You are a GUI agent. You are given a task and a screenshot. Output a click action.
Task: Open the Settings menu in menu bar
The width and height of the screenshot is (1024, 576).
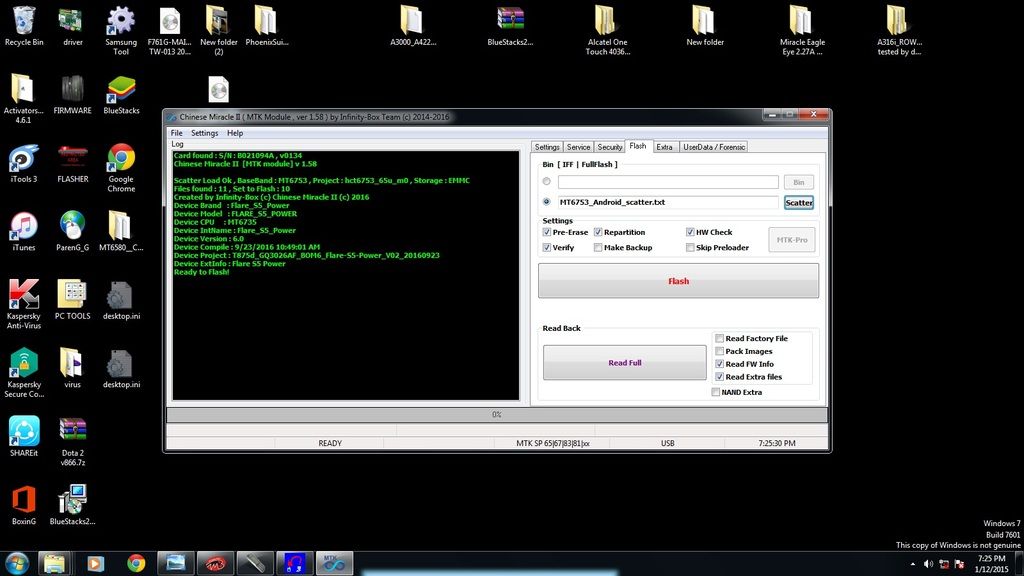tap(204, 133)
